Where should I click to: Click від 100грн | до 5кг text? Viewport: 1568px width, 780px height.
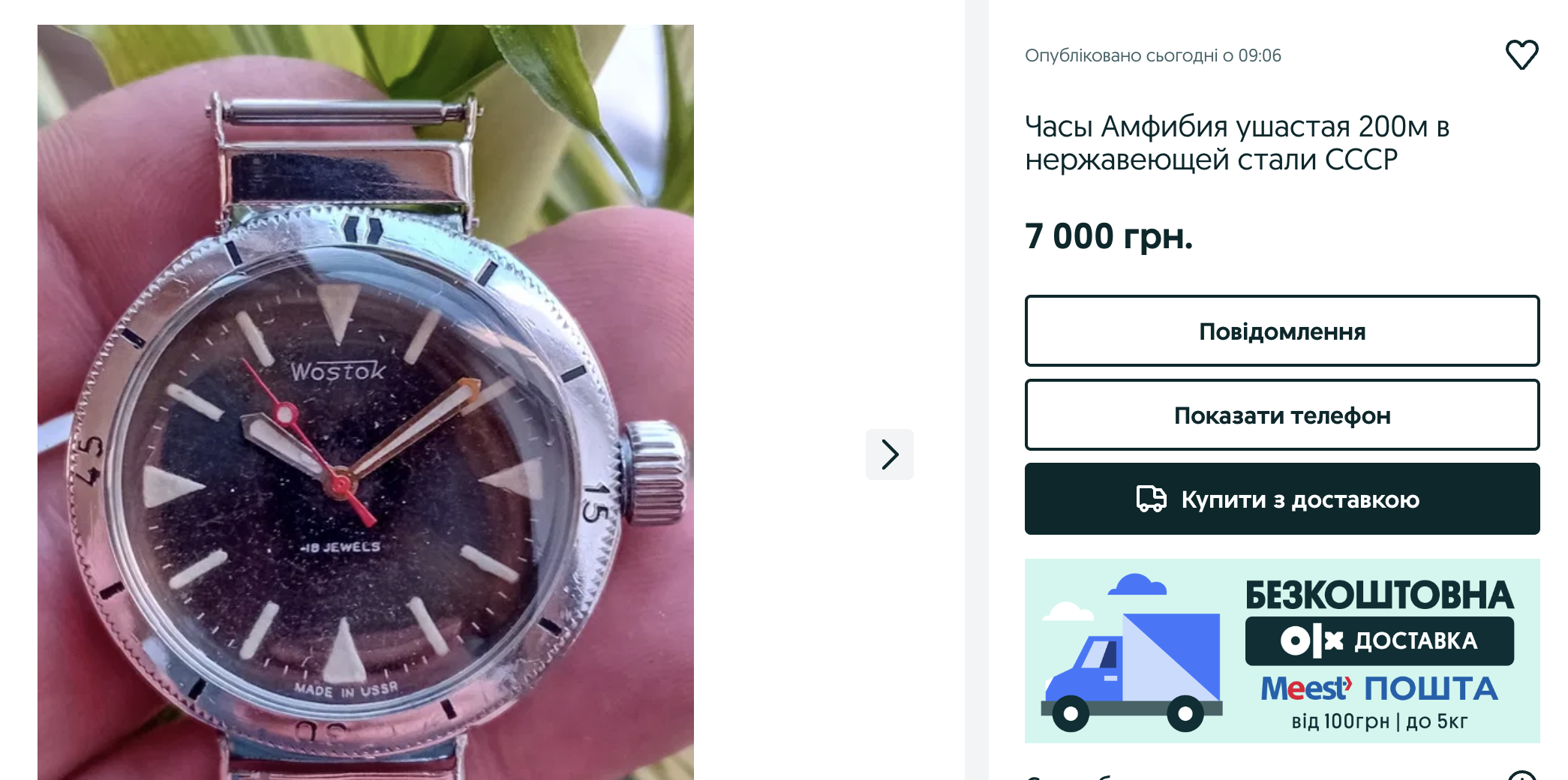click(1379, 721)
